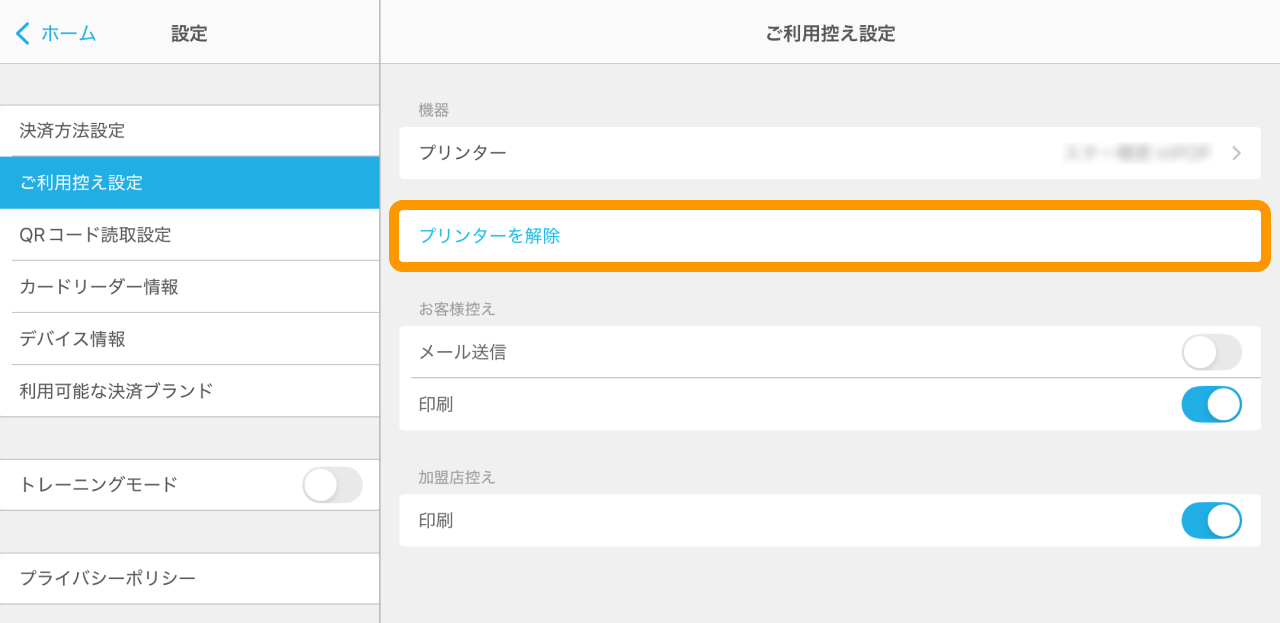The width and height of the screenshot is (1280, 623).
Task: Tap the back chevron beside ホーム
Action: (22, 33)
